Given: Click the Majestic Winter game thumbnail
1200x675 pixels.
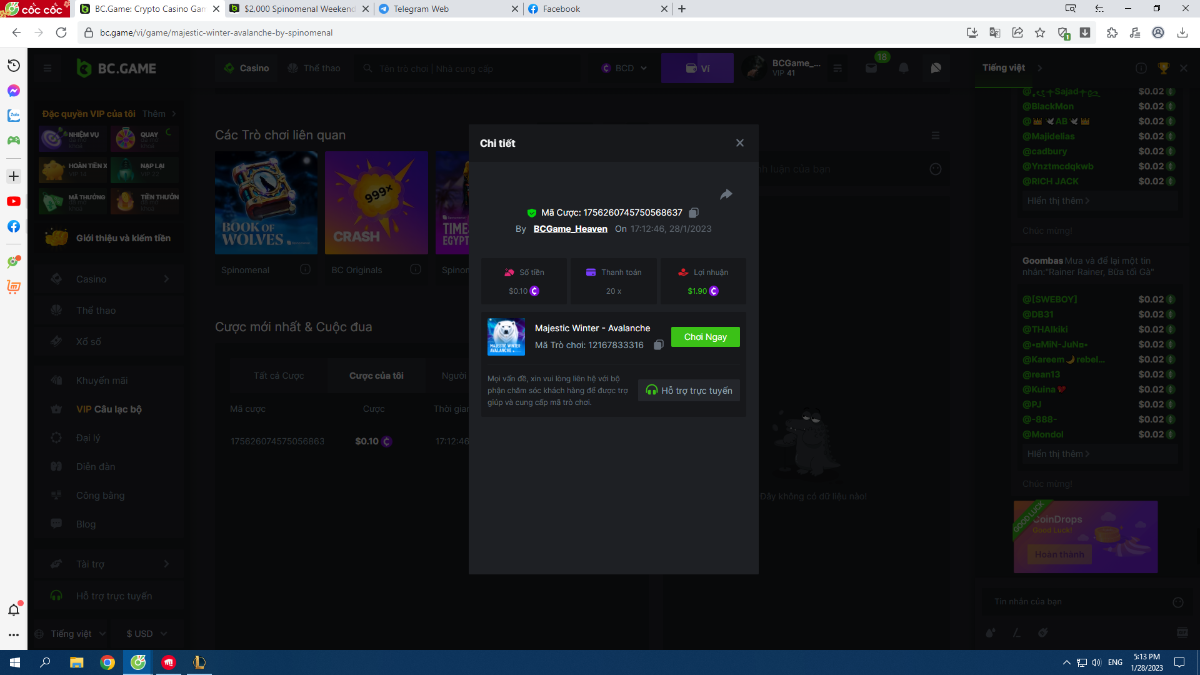Looking at the screenshot, I should [x=506, y=337].
